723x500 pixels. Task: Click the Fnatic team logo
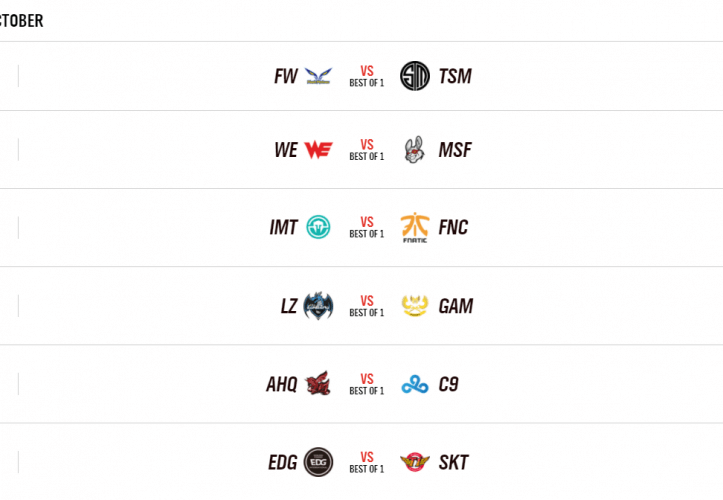pos(414,228)
